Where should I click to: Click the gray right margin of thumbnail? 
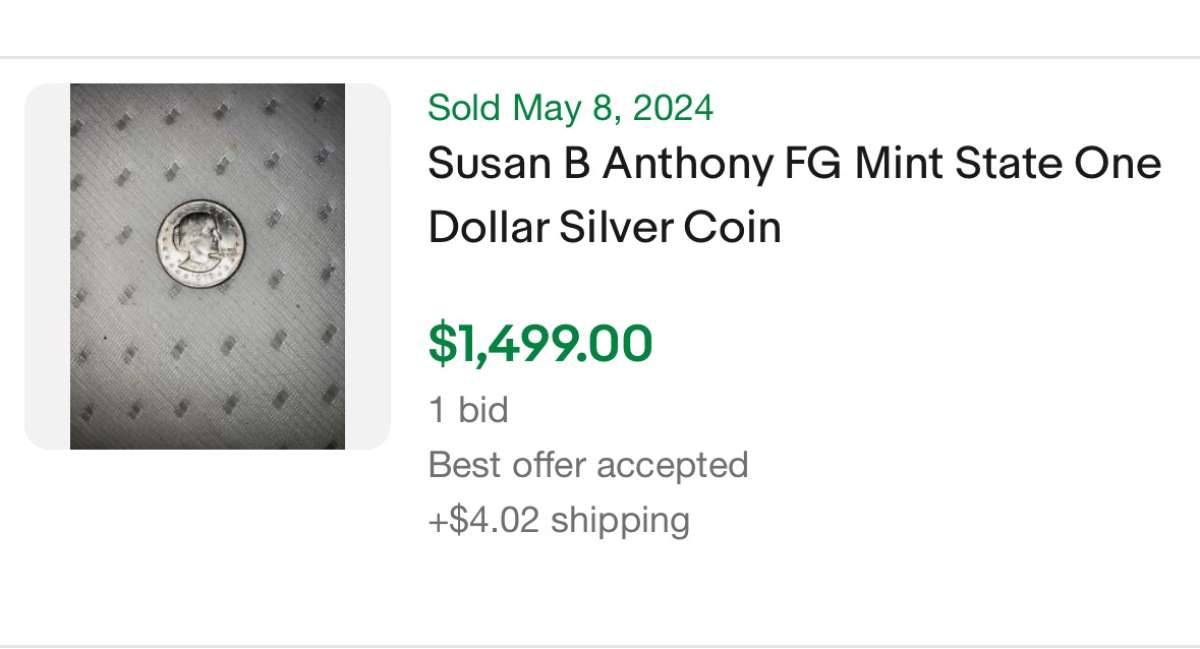[367, 266]
